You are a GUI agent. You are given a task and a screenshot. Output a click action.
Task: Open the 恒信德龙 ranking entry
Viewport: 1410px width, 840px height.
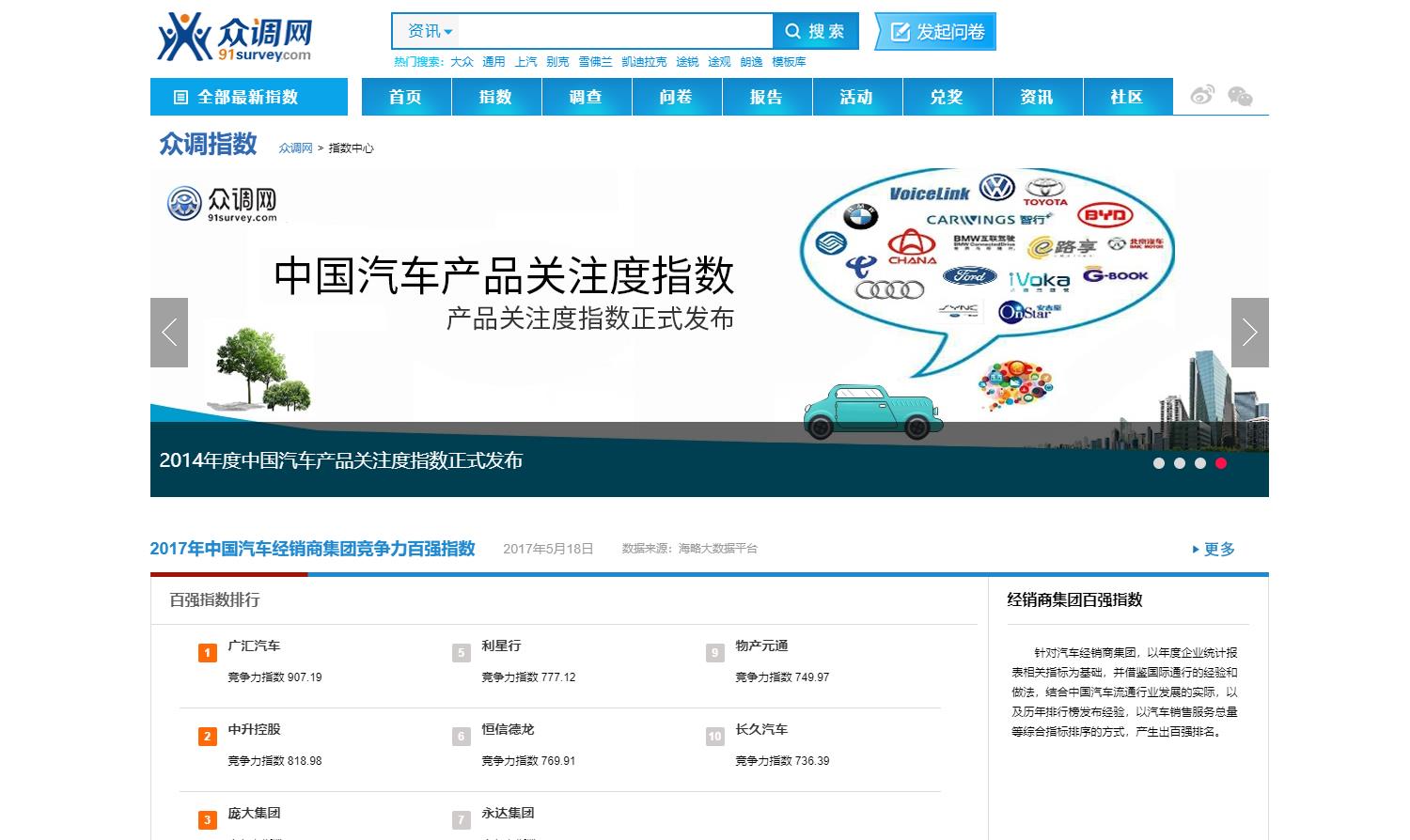(x=508, y=730)
